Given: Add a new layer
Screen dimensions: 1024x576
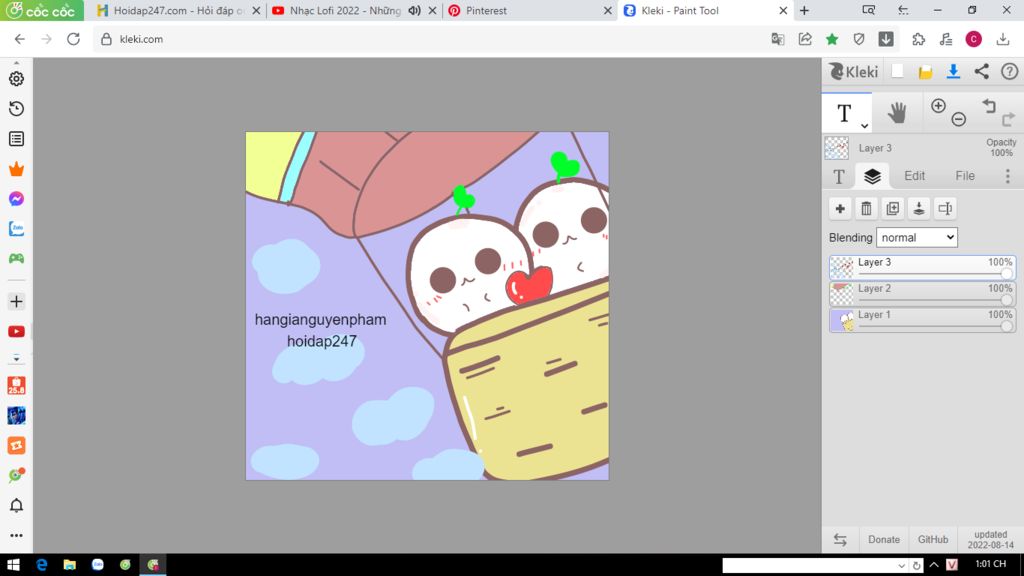Looking at the screenshot, I should tap(840, 209).
